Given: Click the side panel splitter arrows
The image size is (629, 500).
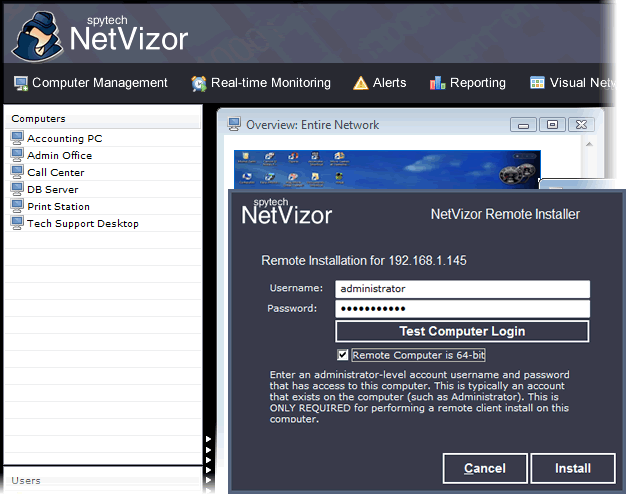Looking at the screenshot, I should pyautogui.click(x=208, y=464).
